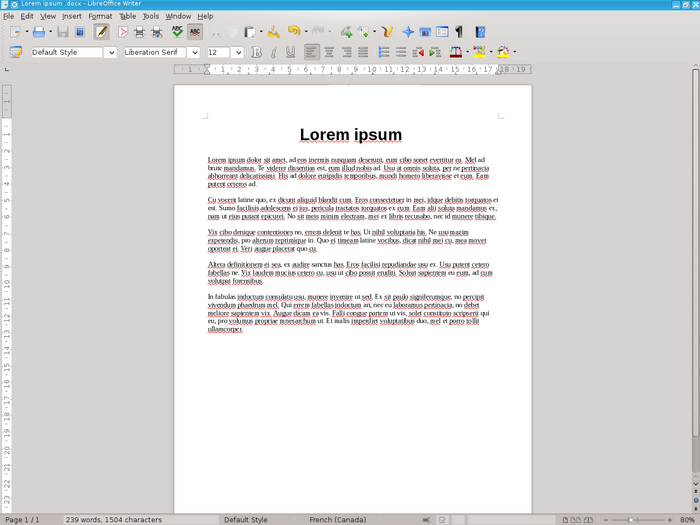Open the Navigator using the star icon
700x525 pixels.
[x=408, y=32]
